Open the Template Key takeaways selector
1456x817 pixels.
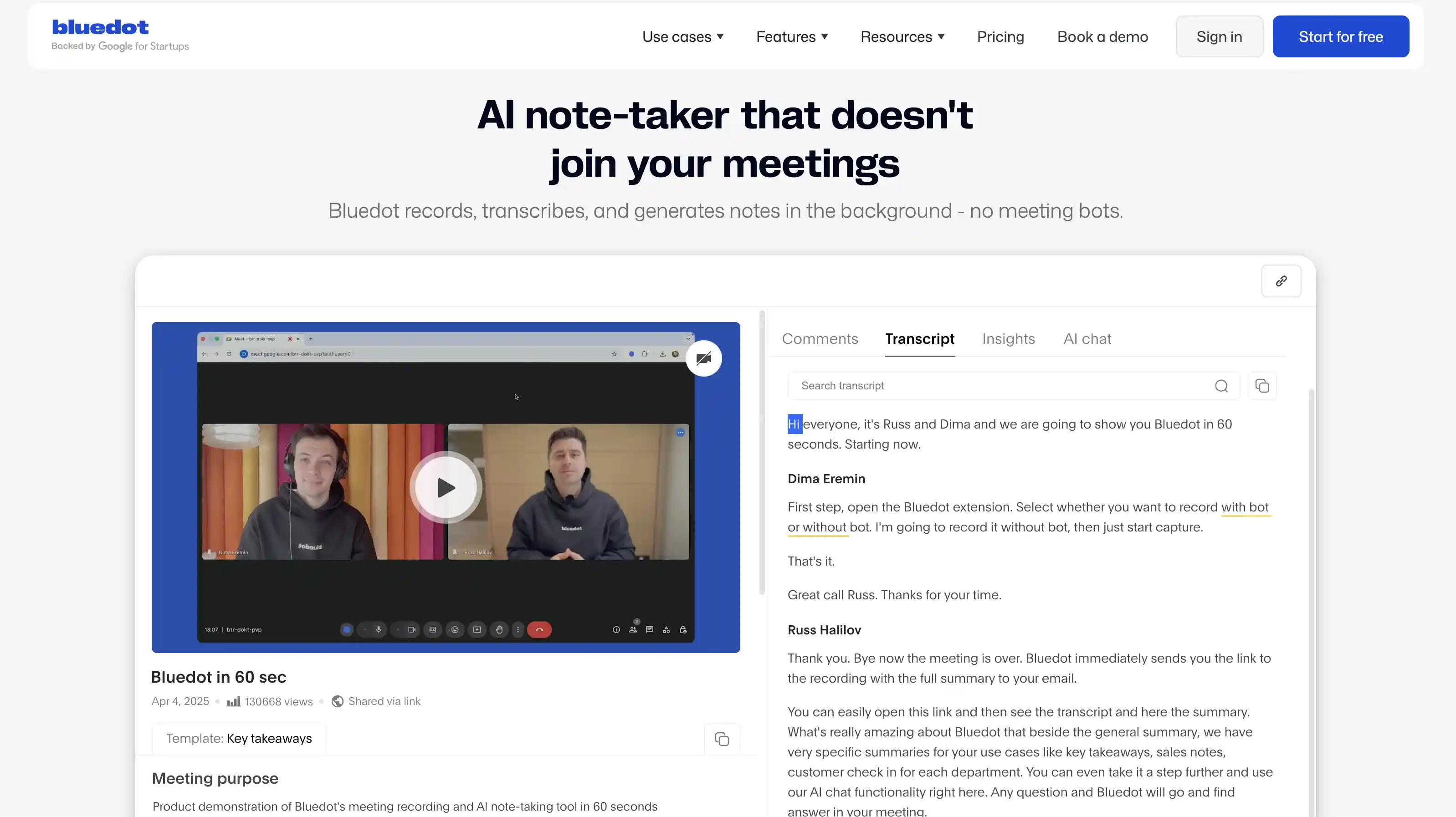pos(239,739)
